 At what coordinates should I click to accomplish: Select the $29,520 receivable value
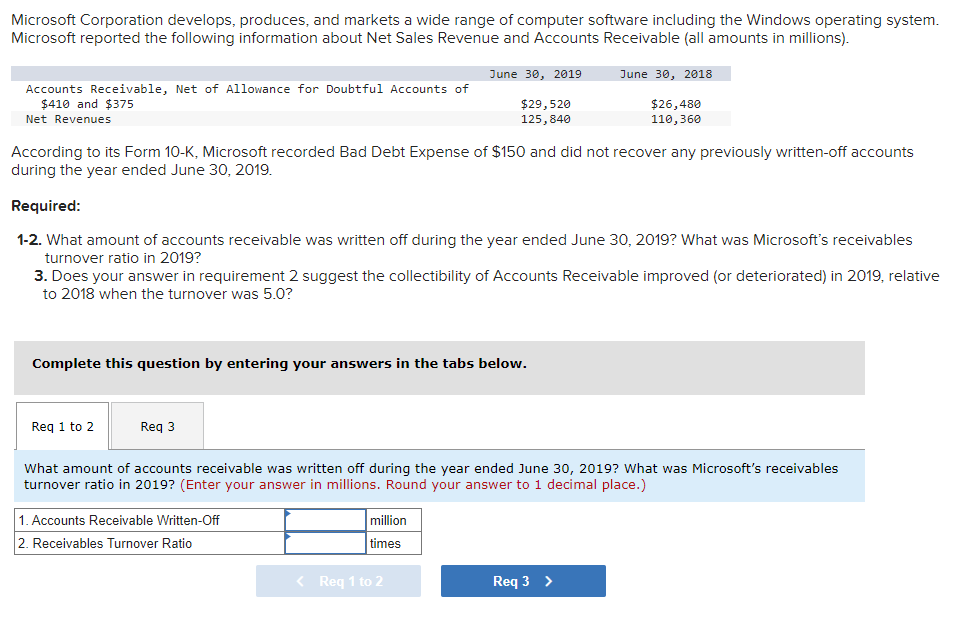point(546,104)
